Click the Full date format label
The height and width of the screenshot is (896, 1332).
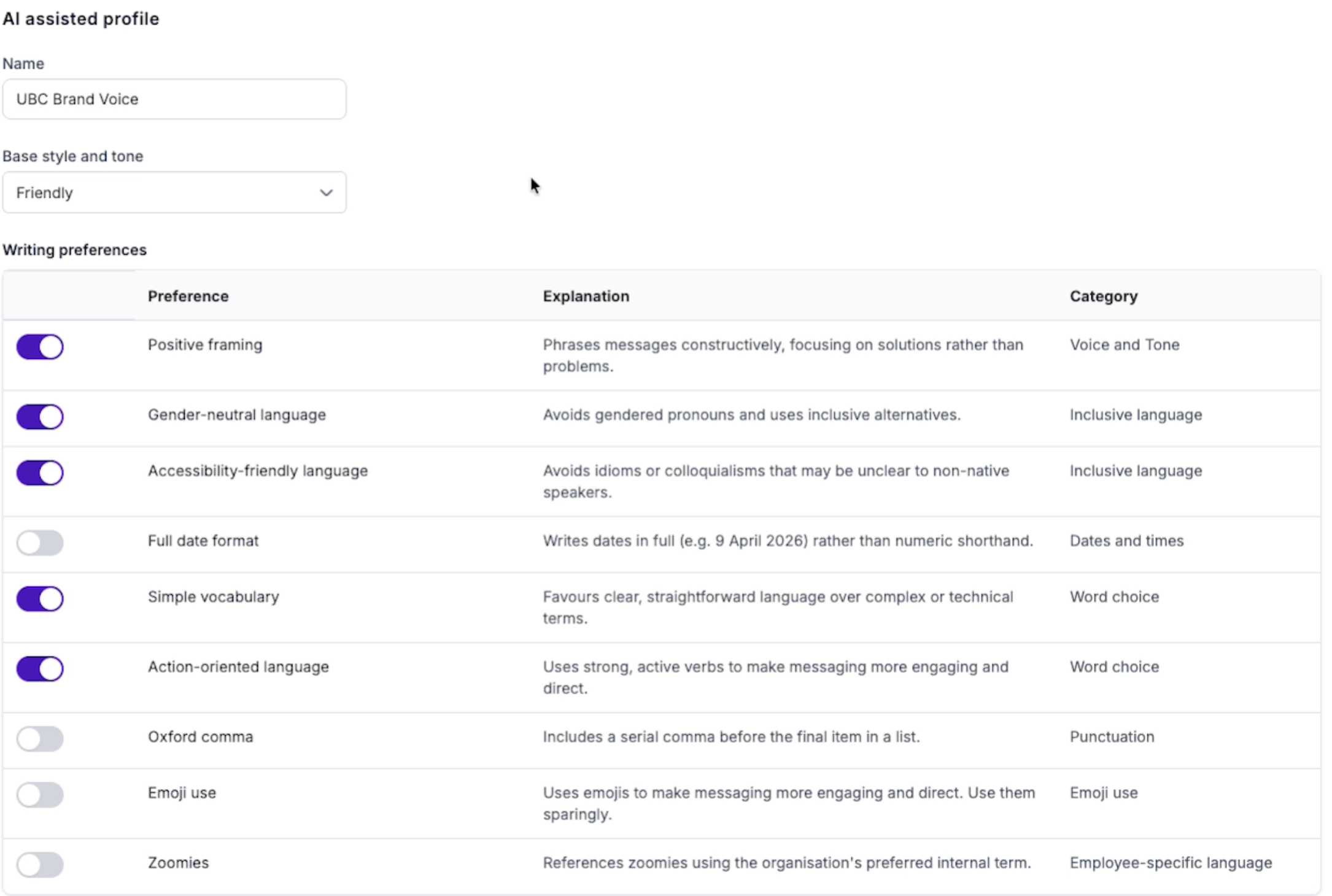[x=203, y=541]
